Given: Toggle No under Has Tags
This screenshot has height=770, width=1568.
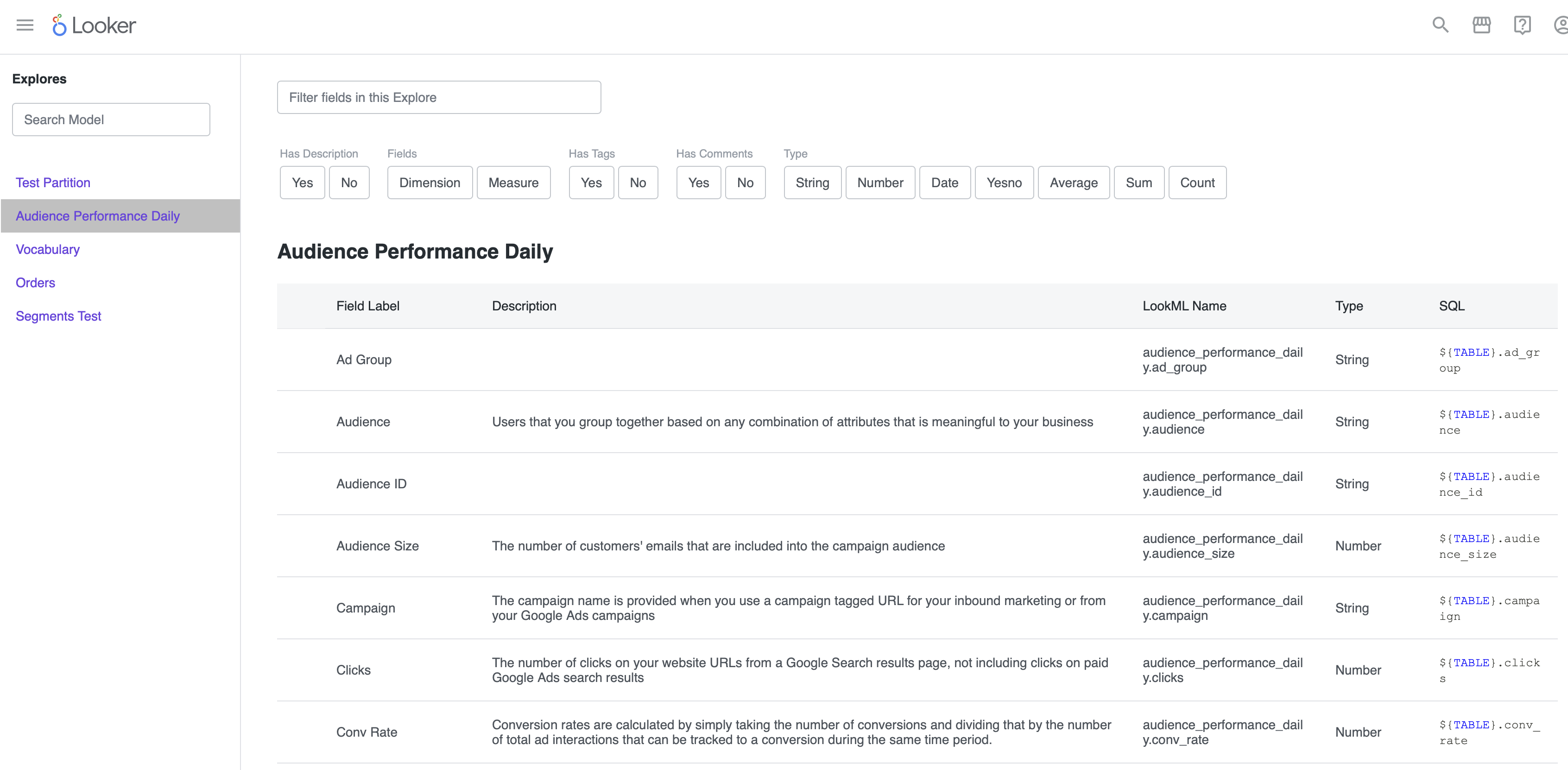Looking at the screenshot, I should point(638,182).
